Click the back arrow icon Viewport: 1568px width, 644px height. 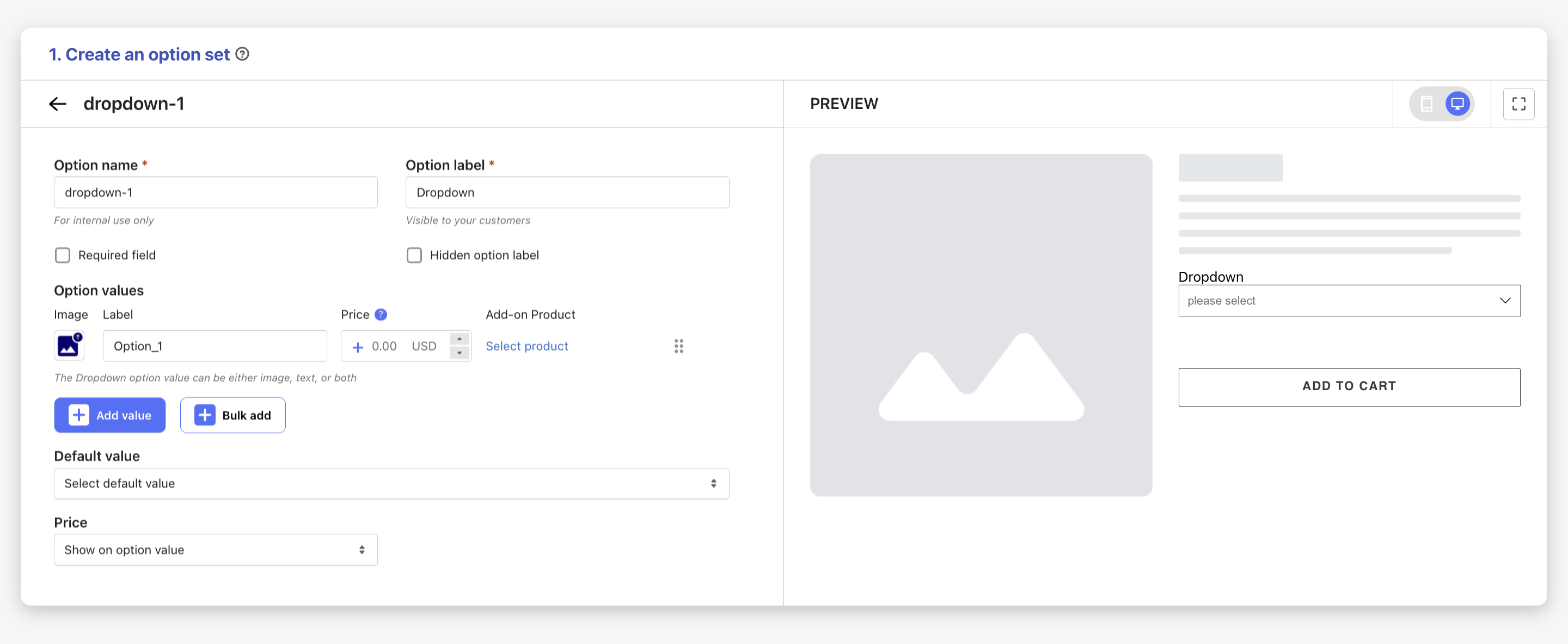click(x=57, y=103)
